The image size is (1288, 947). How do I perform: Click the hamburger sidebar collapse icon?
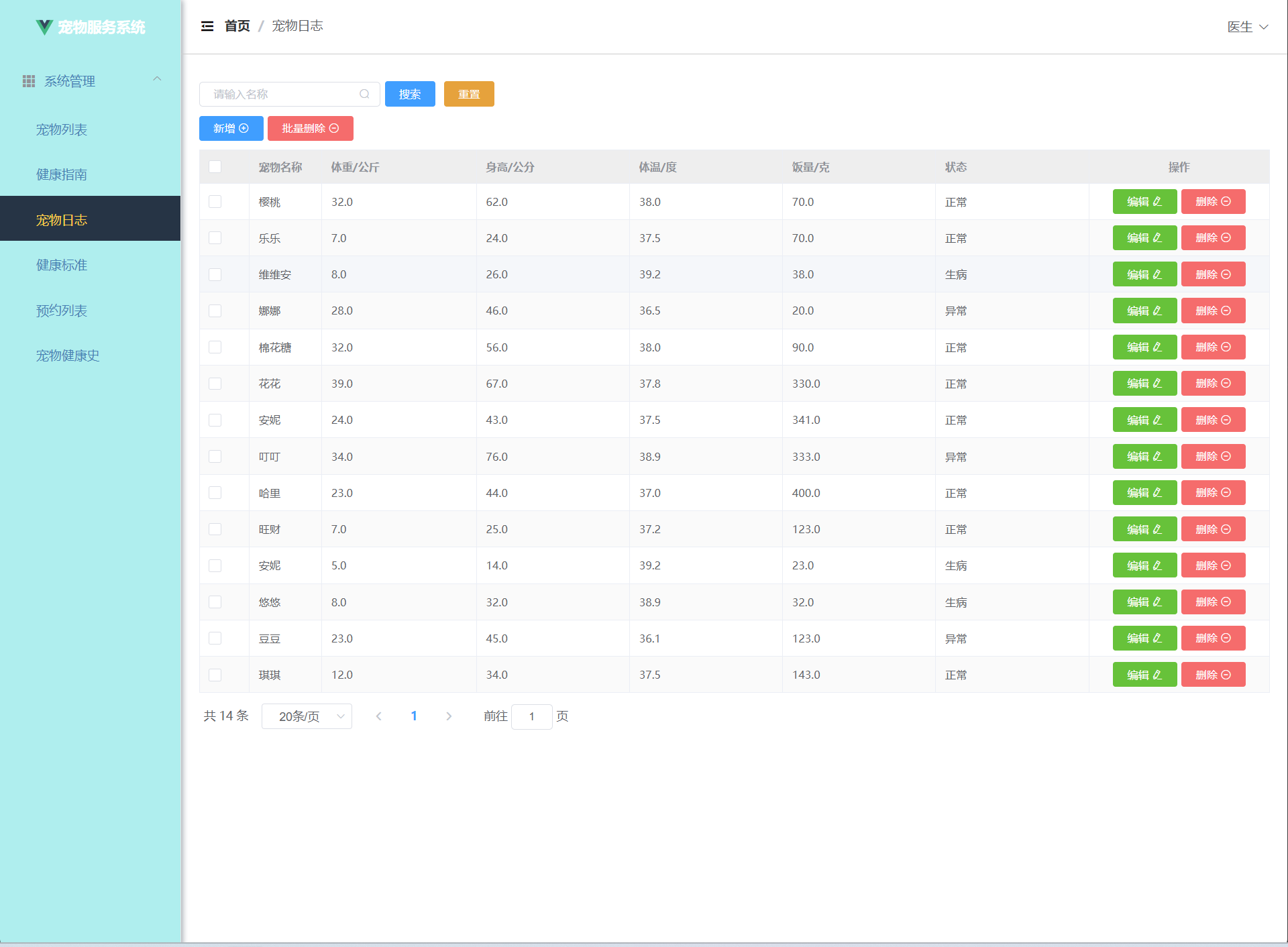point(207,26)
